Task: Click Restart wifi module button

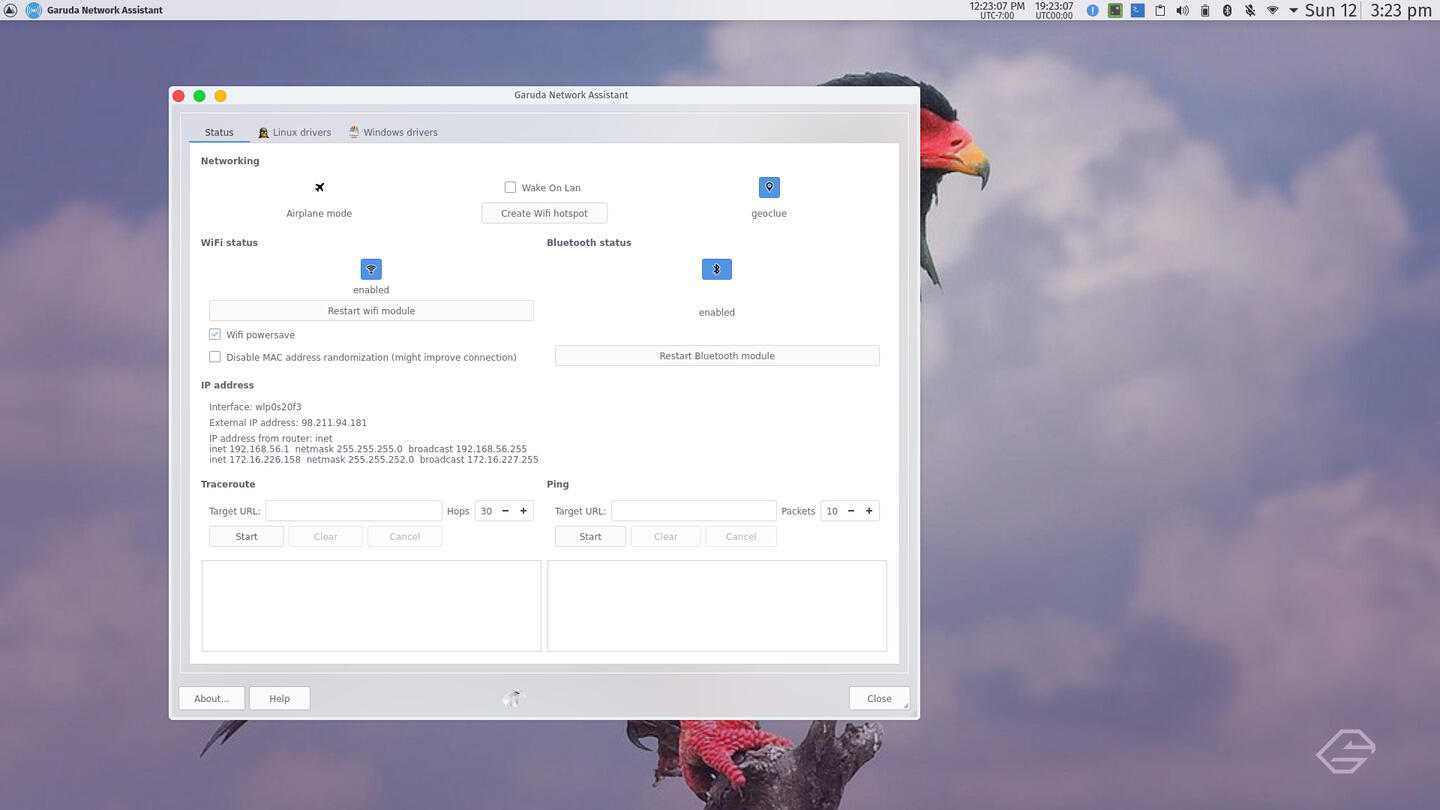Action: point(371,311)
